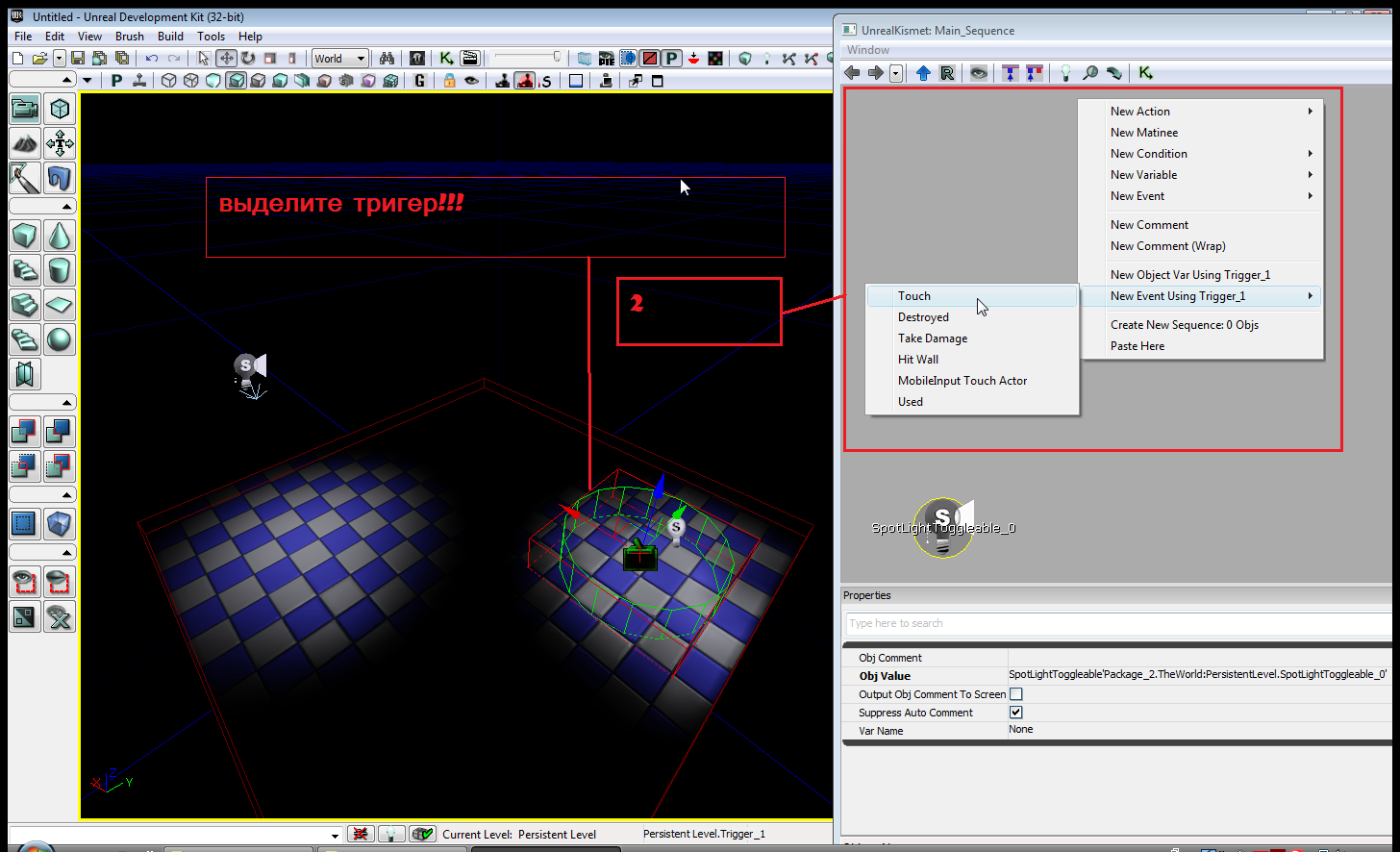The height and width of the screenshot is (852, 1400).
Task: Select the Camera Mode tool
Action: tap(25, 109)
